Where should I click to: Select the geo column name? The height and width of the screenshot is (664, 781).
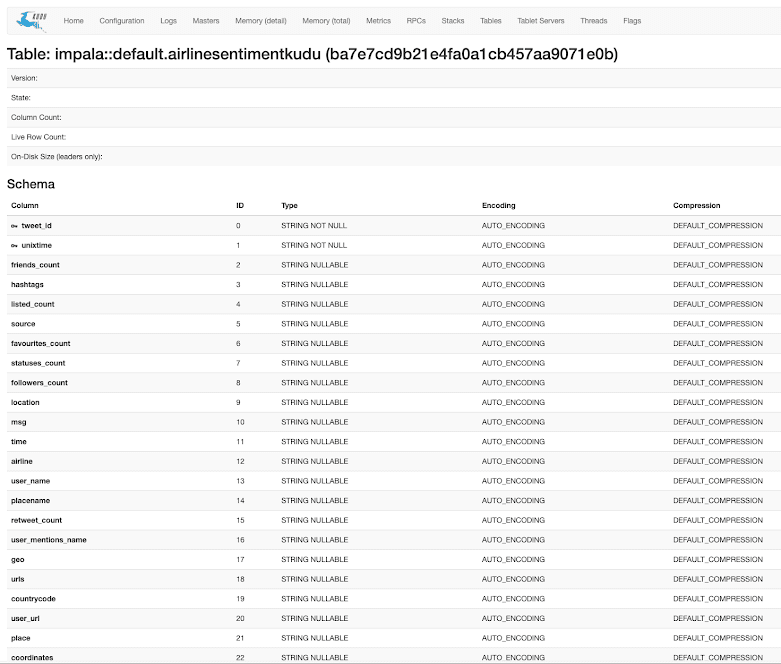17,559
